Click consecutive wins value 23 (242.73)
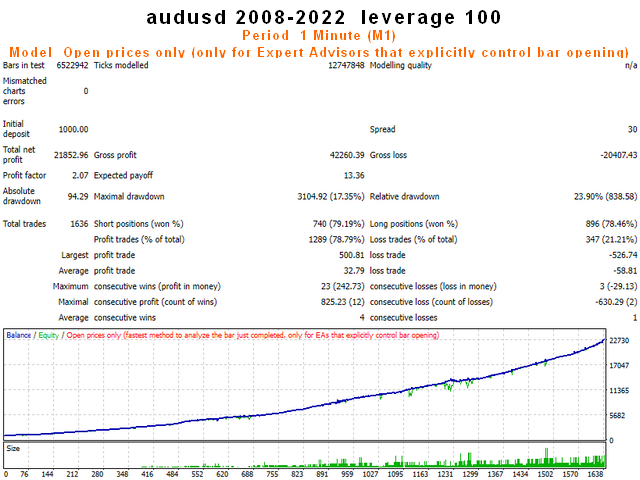The image size is (640, 480). tap(342, 287)
